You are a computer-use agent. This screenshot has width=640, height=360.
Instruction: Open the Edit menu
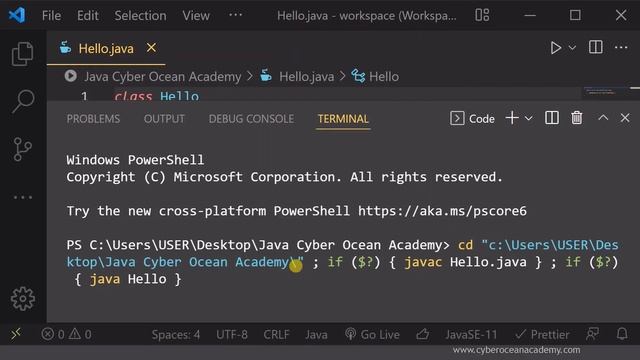pos(87,16)
